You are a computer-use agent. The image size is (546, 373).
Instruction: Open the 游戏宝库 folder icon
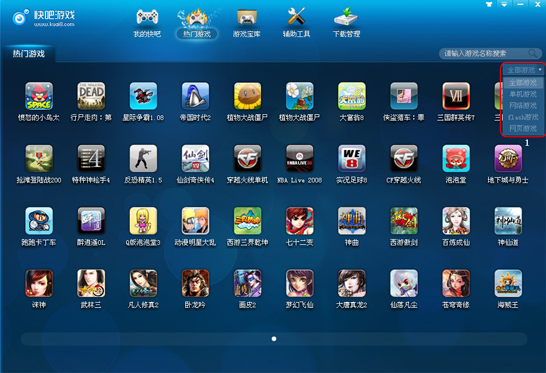point(247,17)
